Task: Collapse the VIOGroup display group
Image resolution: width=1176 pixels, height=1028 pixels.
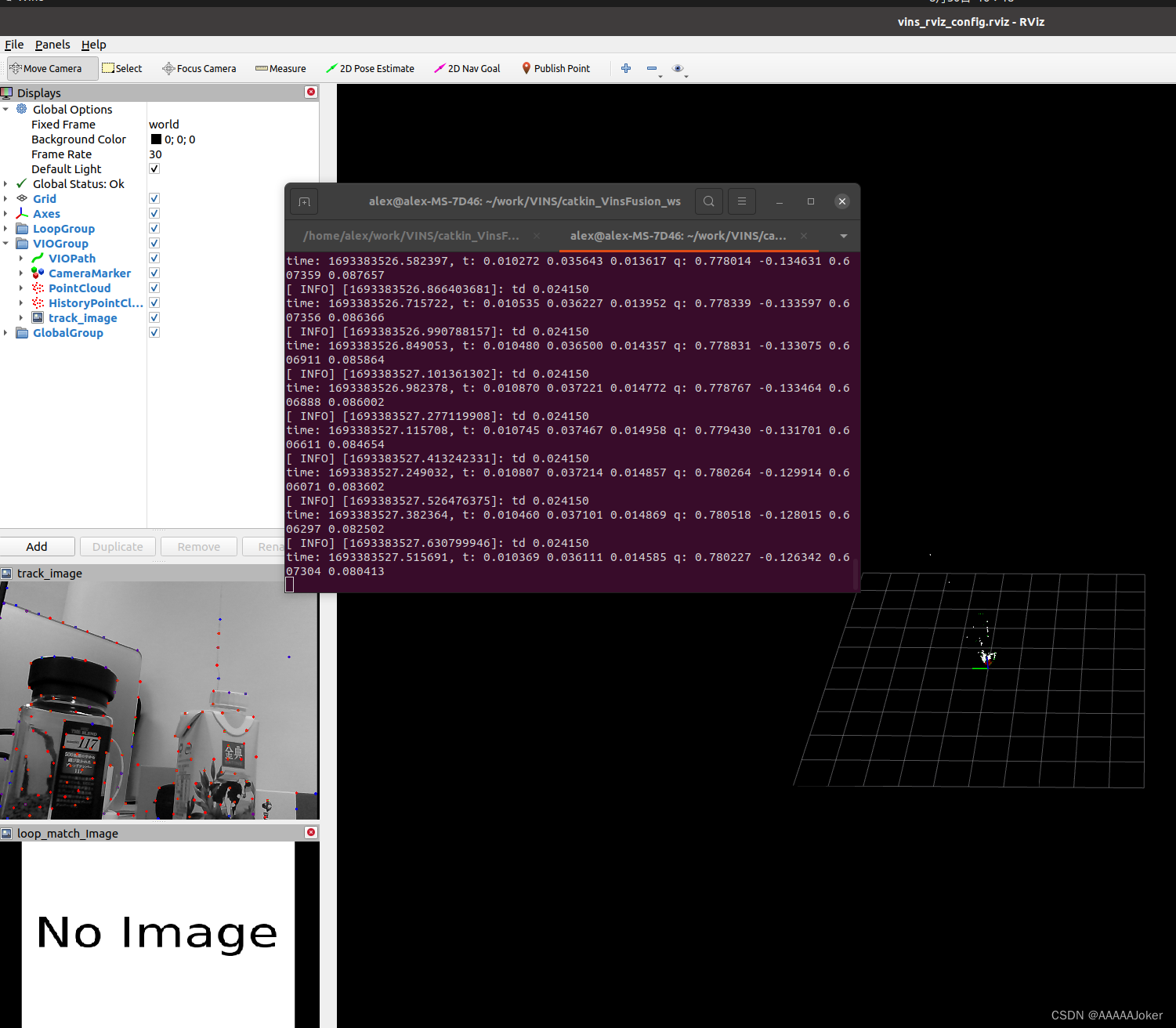Action: coord(6,243)
